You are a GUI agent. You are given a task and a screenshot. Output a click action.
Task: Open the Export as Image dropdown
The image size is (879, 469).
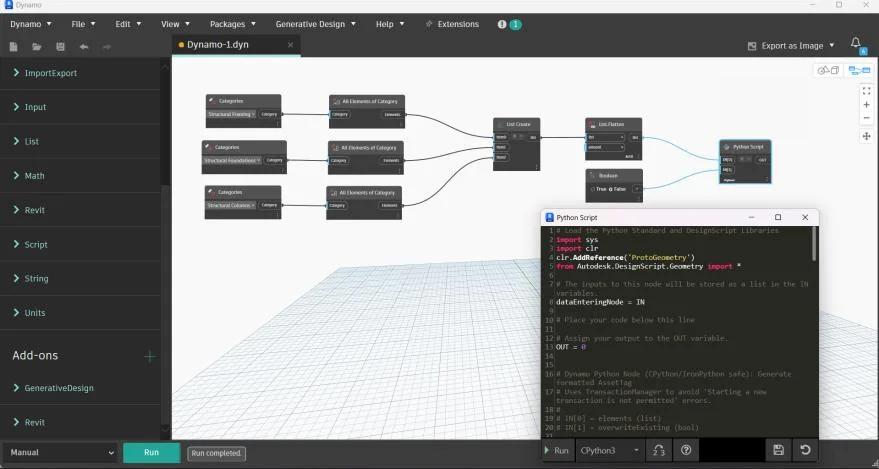tap(792, 46)
